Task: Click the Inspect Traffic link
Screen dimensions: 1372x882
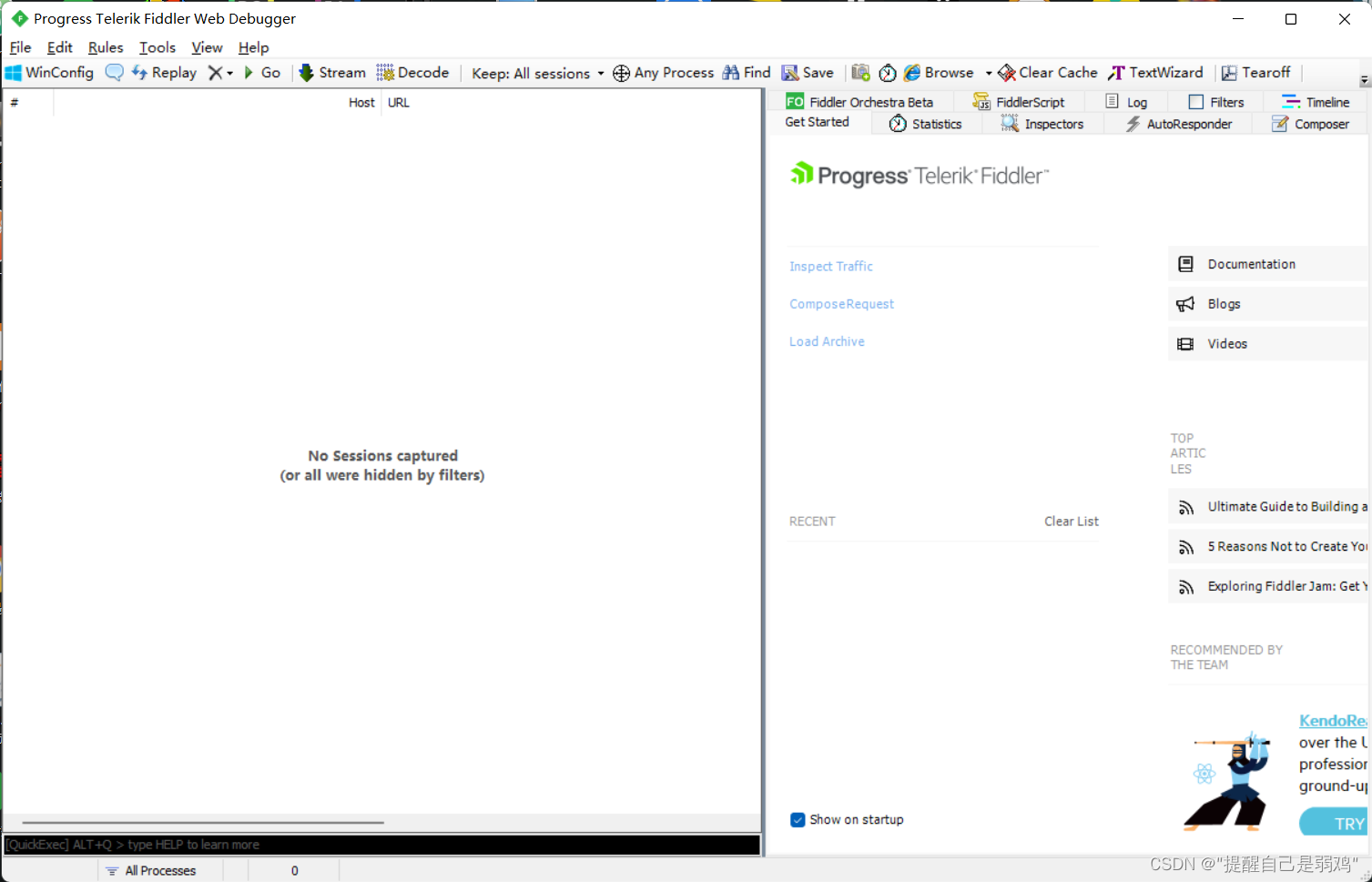Action: coord(831,266)
